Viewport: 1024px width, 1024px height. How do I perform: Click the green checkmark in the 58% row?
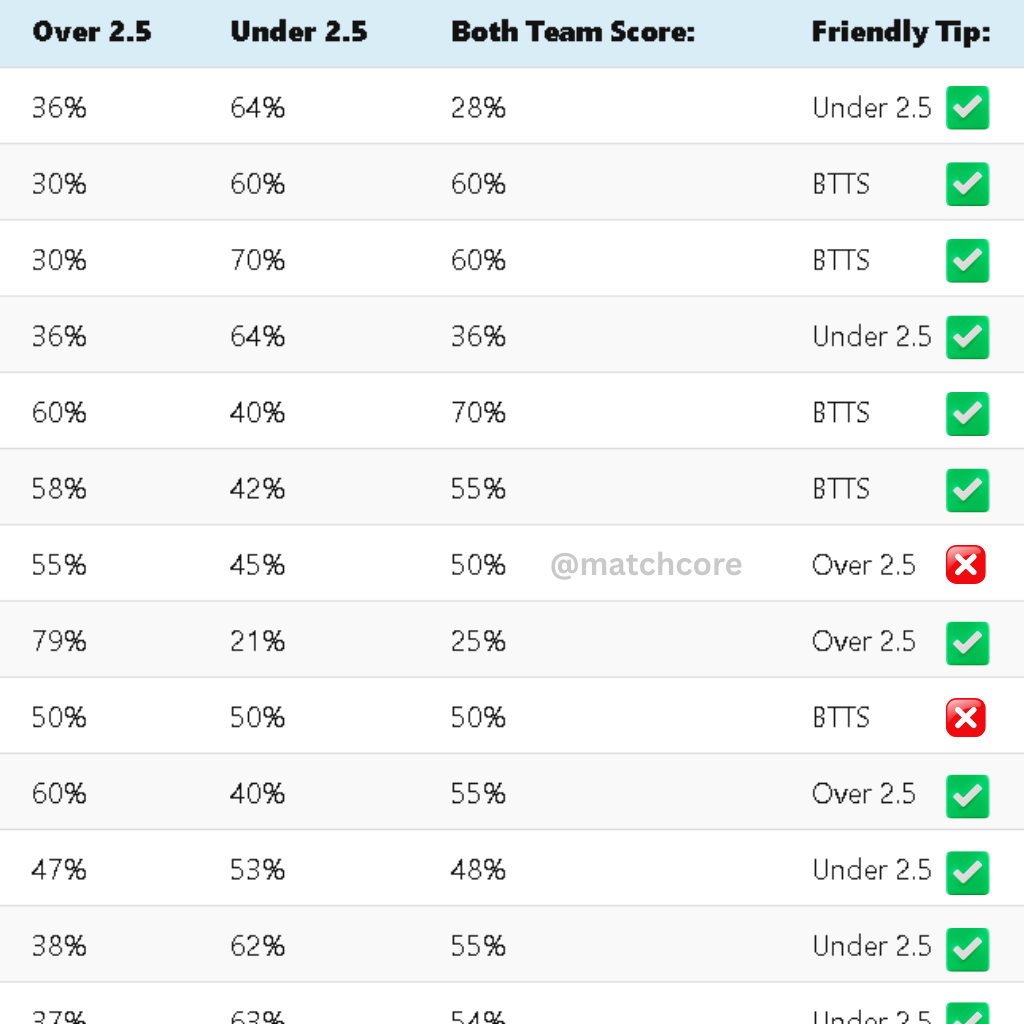[967, 490]
